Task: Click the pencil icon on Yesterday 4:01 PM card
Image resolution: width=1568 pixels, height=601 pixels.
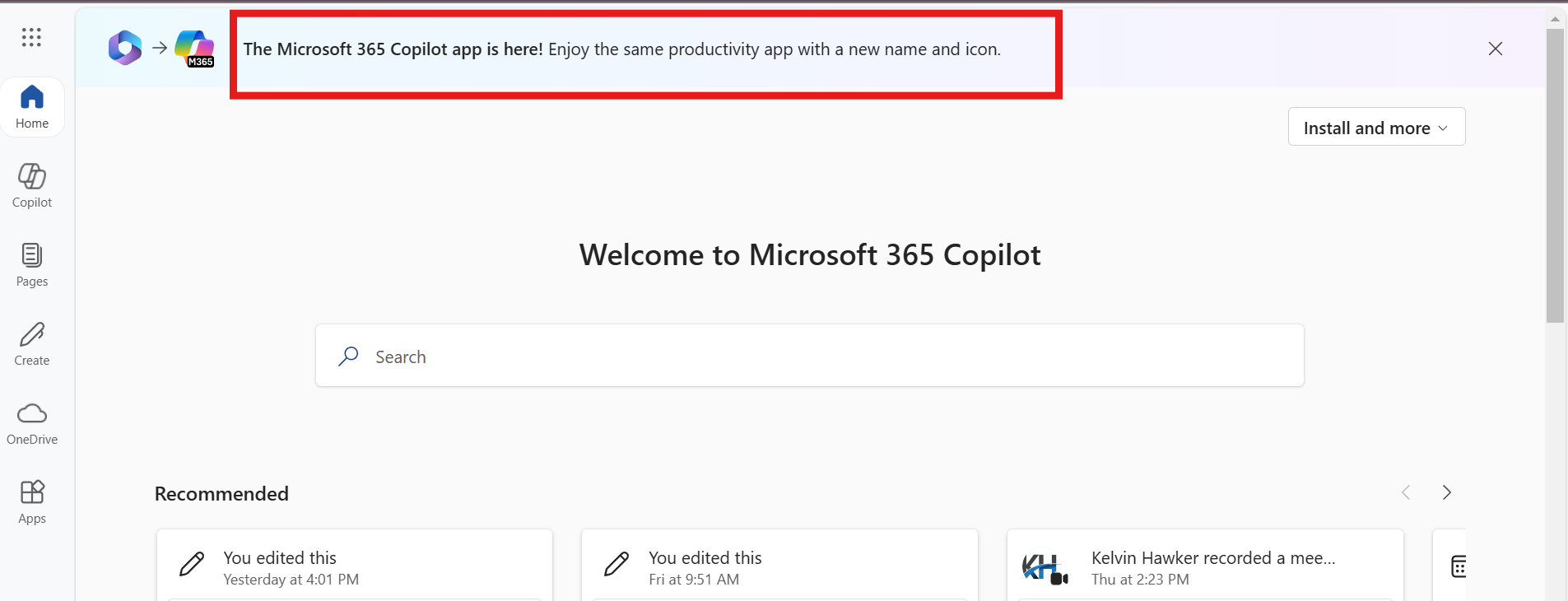Action: click(x=192, y=564)
